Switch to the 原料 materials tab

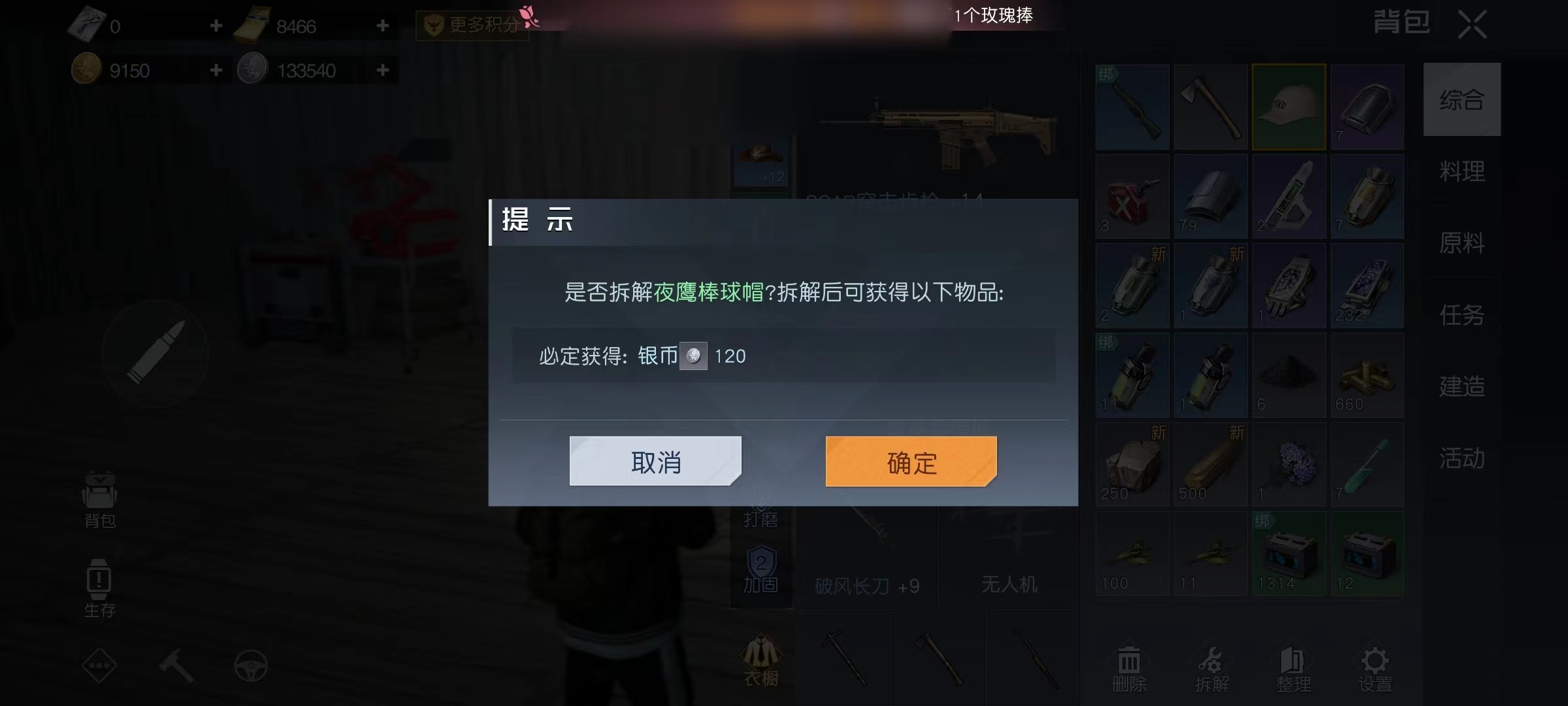1462,243
